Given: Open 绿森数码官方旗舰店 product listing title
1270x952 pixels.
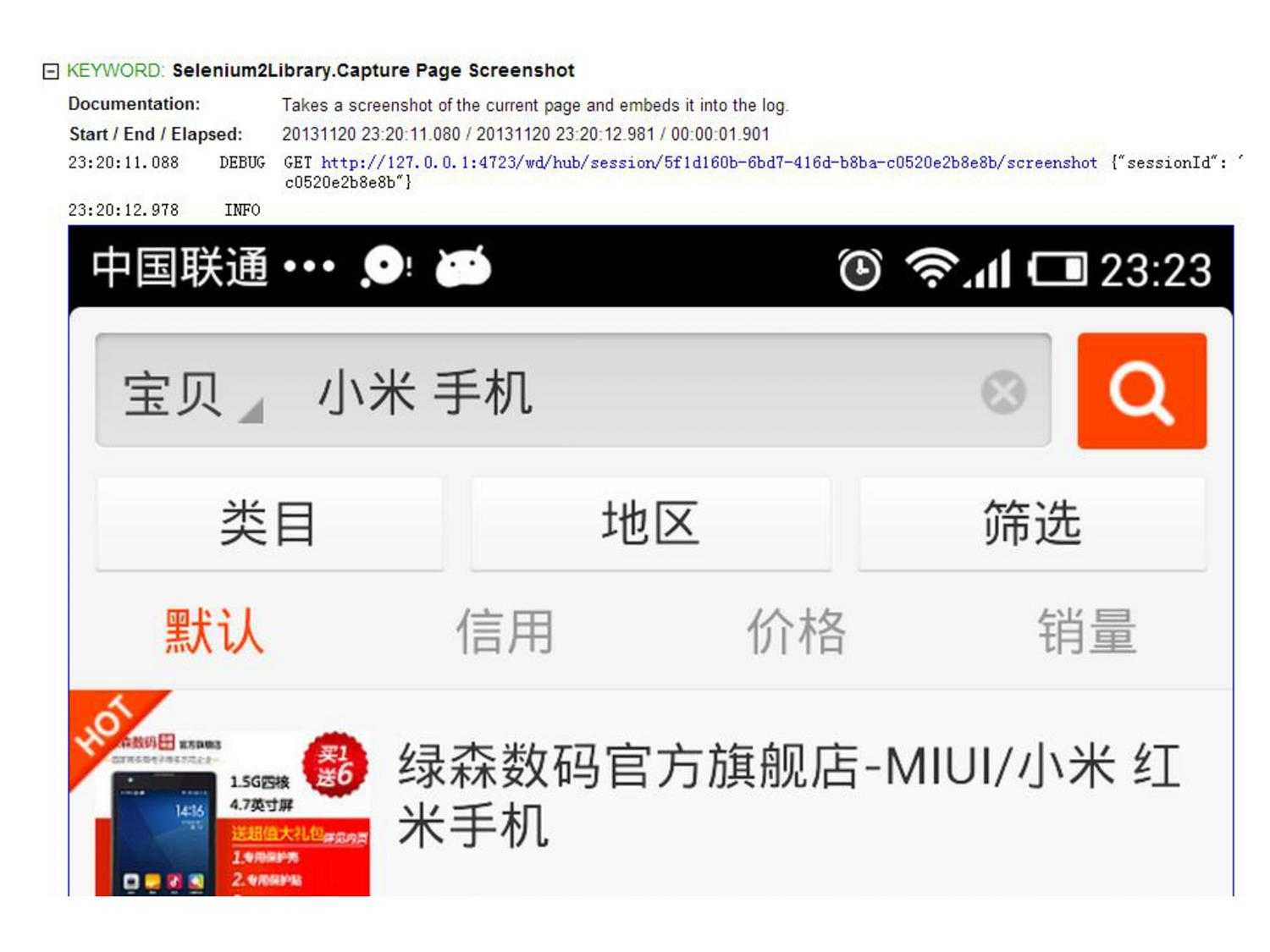Looking at the screenshot, I should coord(789,795).
